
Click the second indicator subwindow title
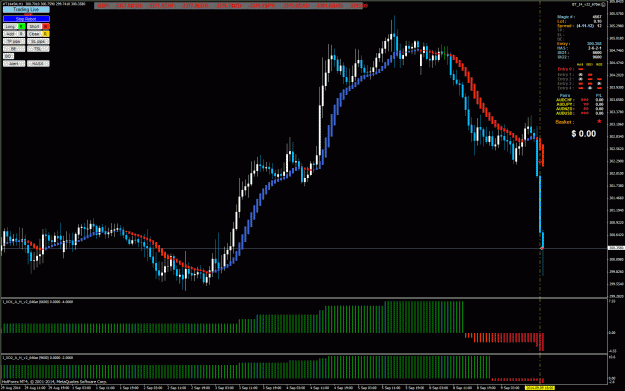[38, 358]
